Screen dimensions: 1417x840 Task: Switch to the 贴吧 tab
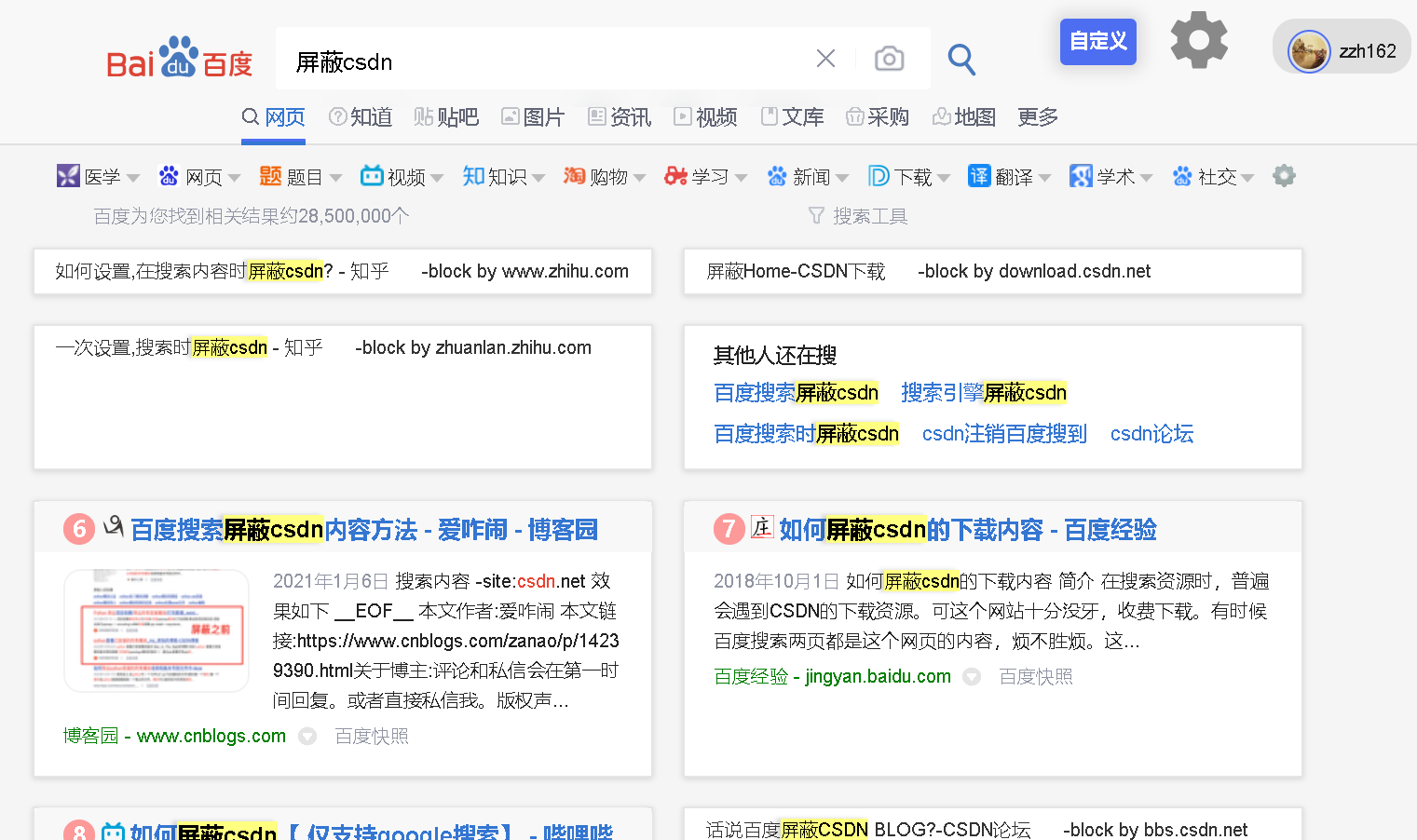(446, 117)
